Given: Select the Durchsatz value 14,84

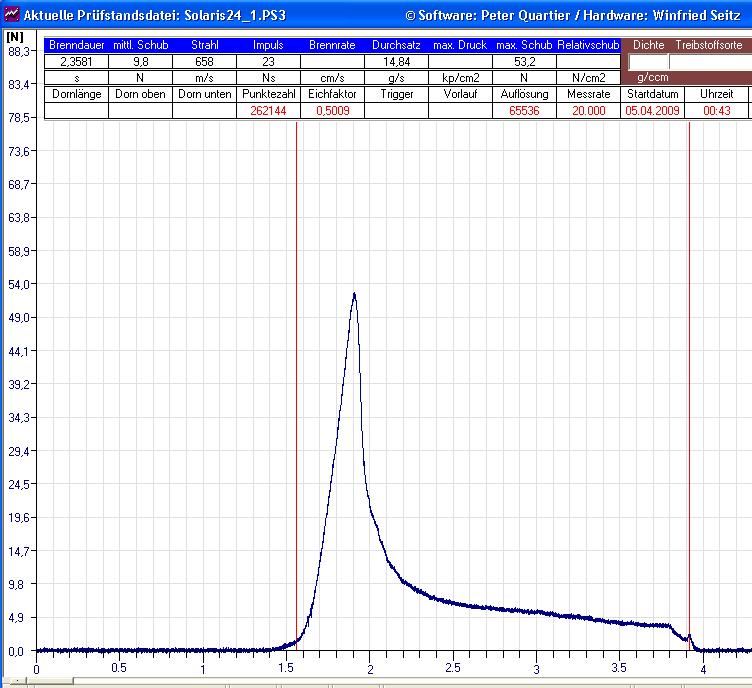Looking at the screenshot, I should [396, 62].
